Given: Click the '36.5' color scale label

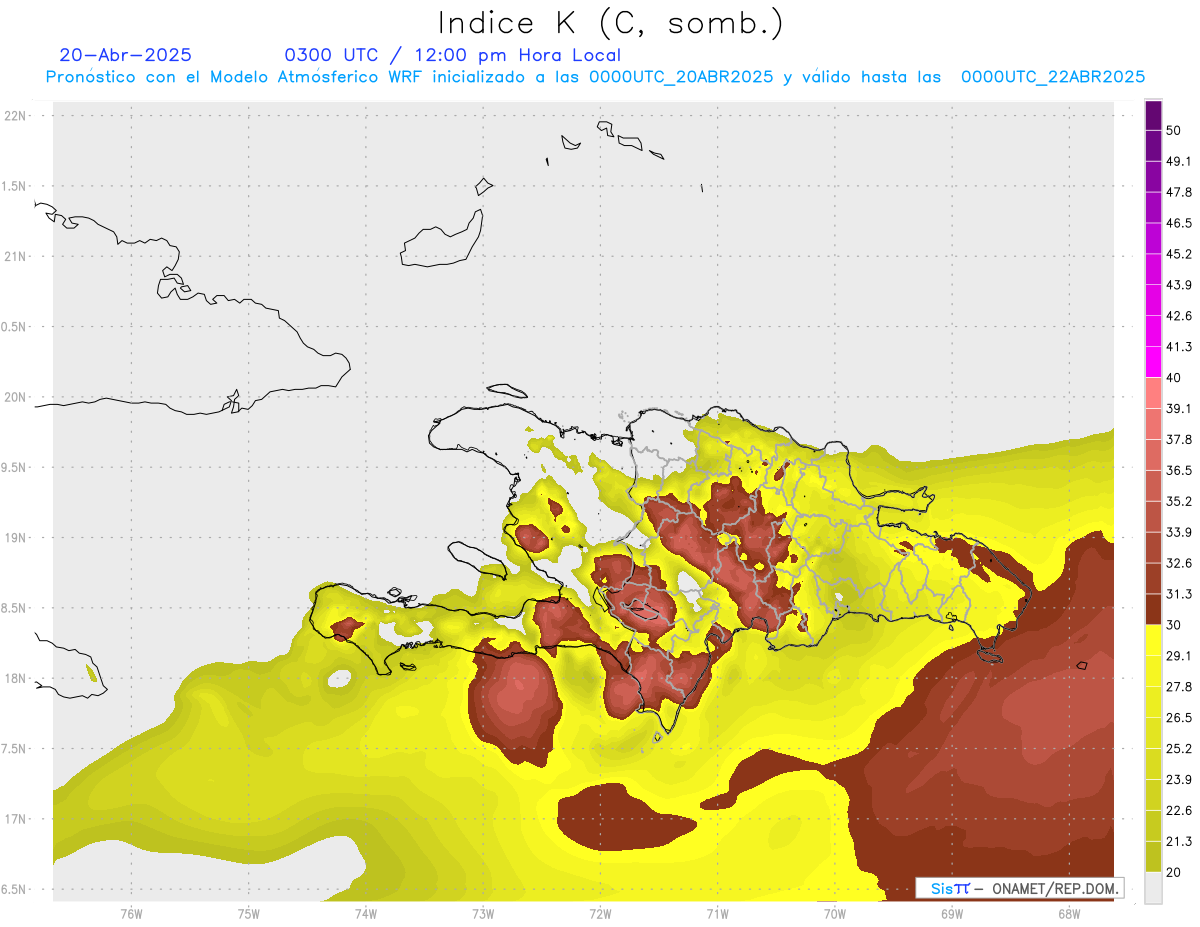Looking at the screenshot, I should (x=1179, y=470).
